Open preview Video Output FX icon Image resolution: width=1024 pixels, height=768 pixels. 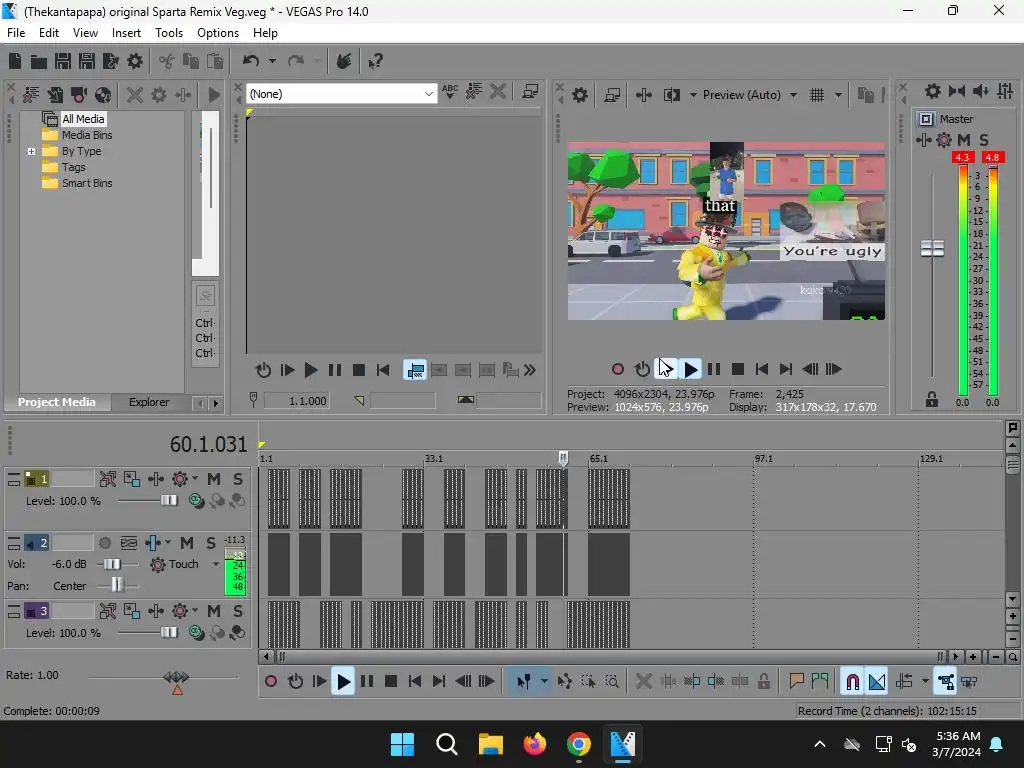click(x=643, y=95)
